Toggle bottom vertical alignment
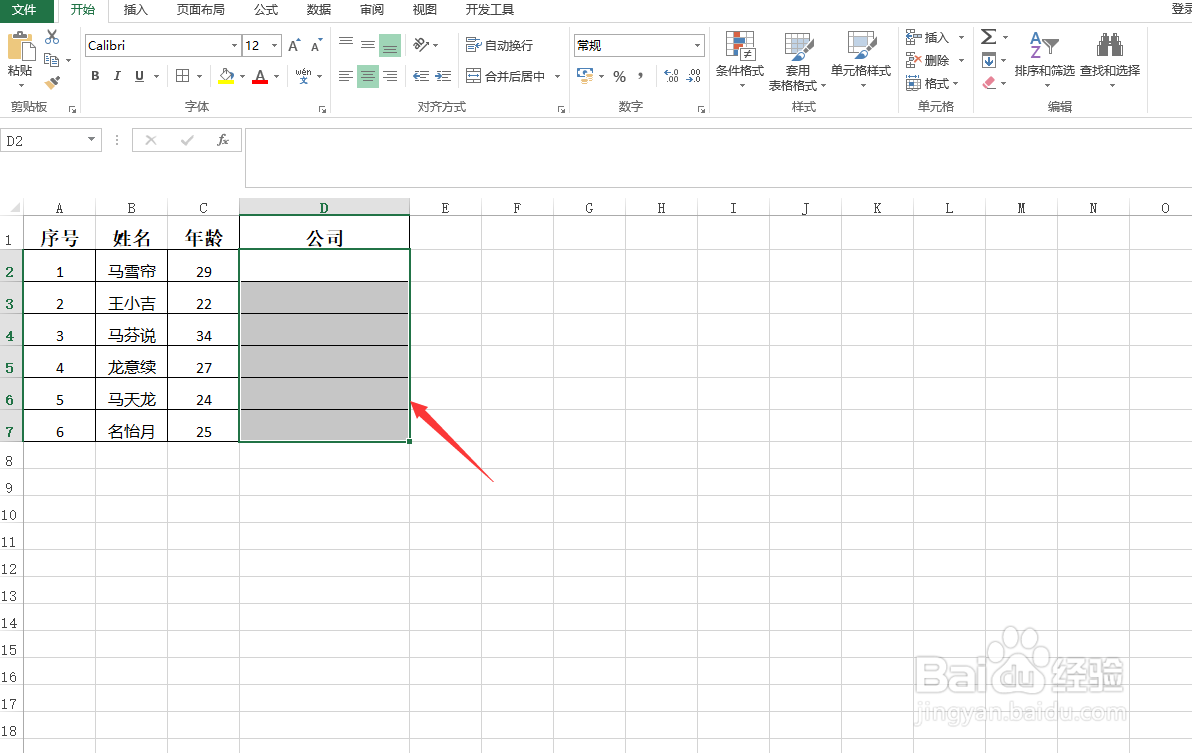The height and width of the screenshot is (753, 1192). (x=390, y=46)
